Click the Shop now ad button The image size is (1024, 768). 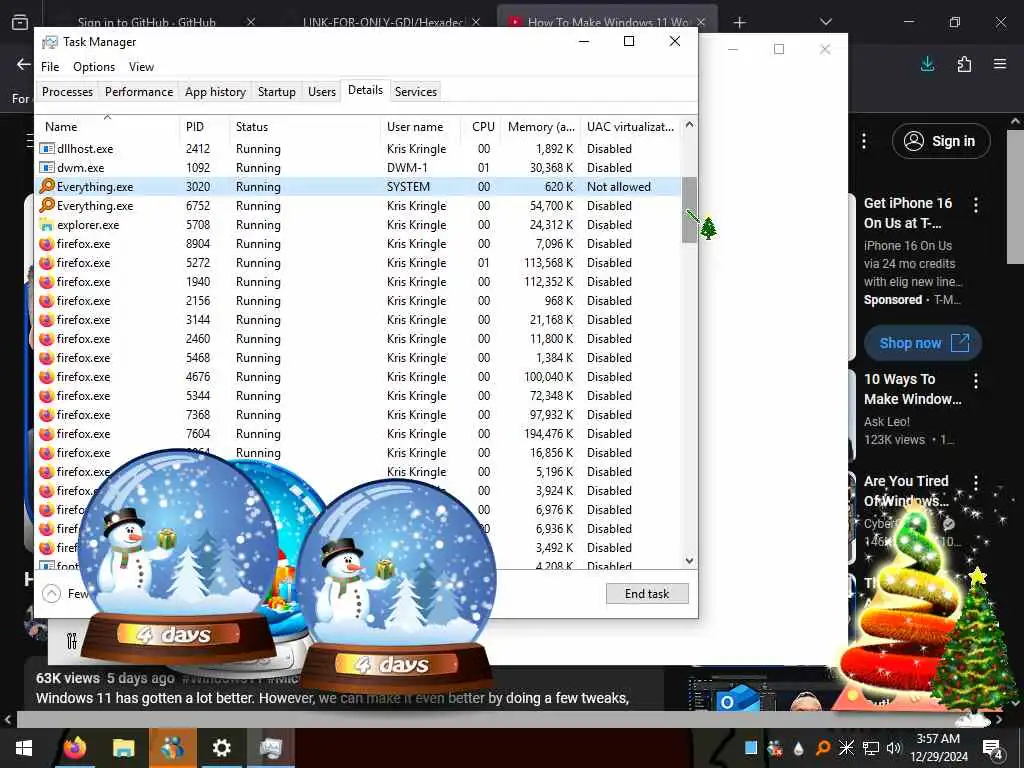tap(923, 343)
